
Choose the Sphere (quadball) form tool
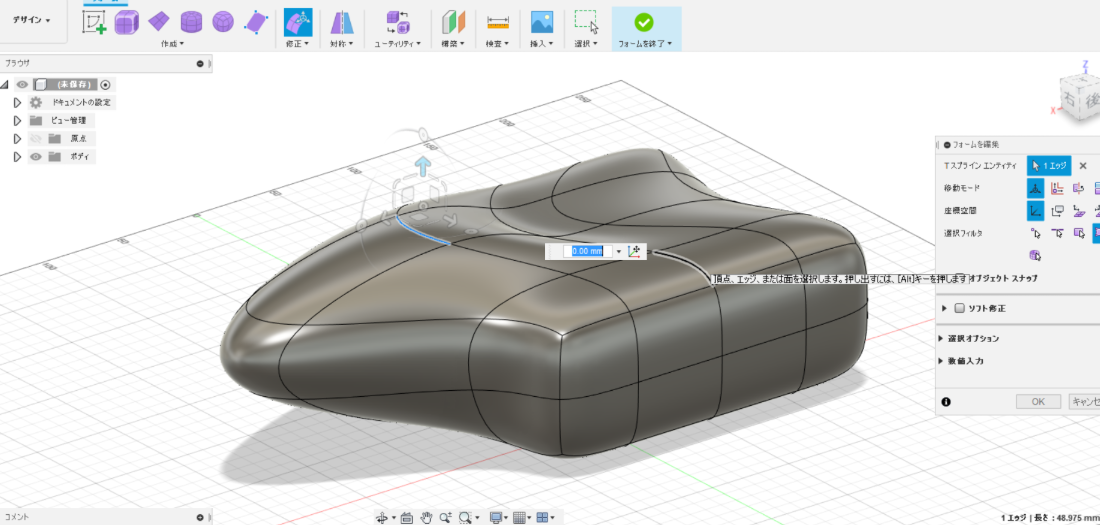click(223, 22)
